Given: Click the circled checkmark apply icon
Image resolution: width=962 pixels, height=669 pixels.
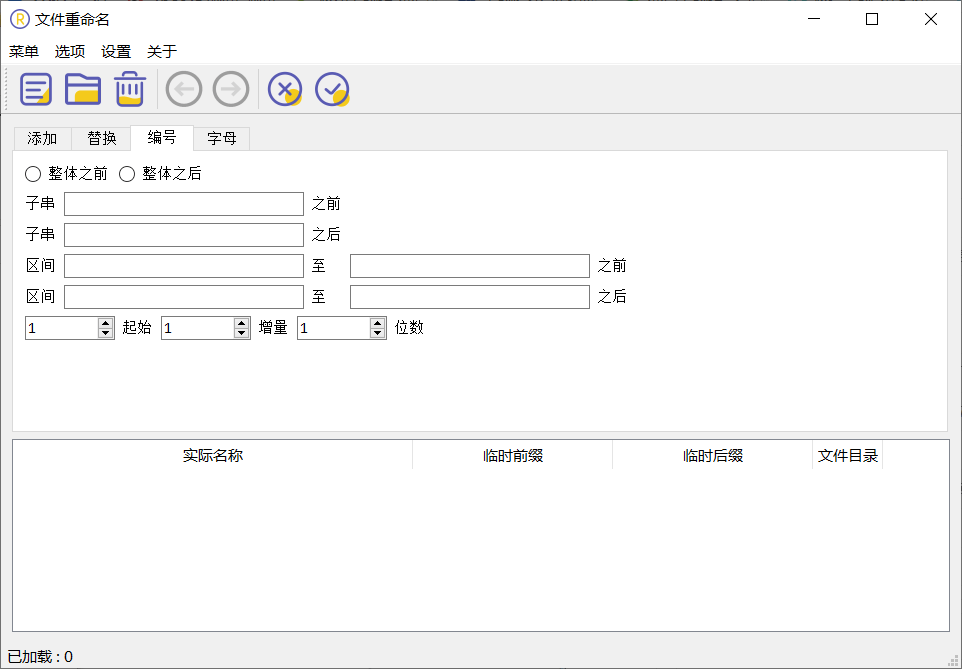Looking at the screenshot, I should pos(332,90).
